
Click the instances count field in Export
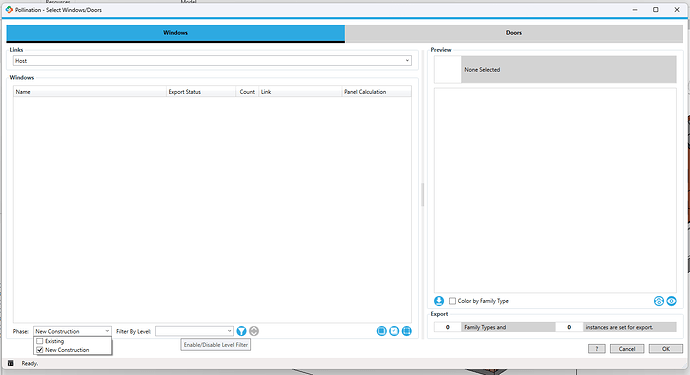pyautogui.click(x=569, y=327)
